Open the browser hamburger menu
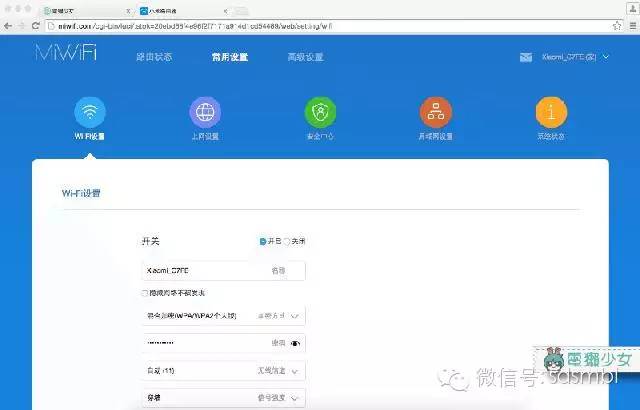Image resolution: width=640 pixels, height=410 pixels. point(633,26)
